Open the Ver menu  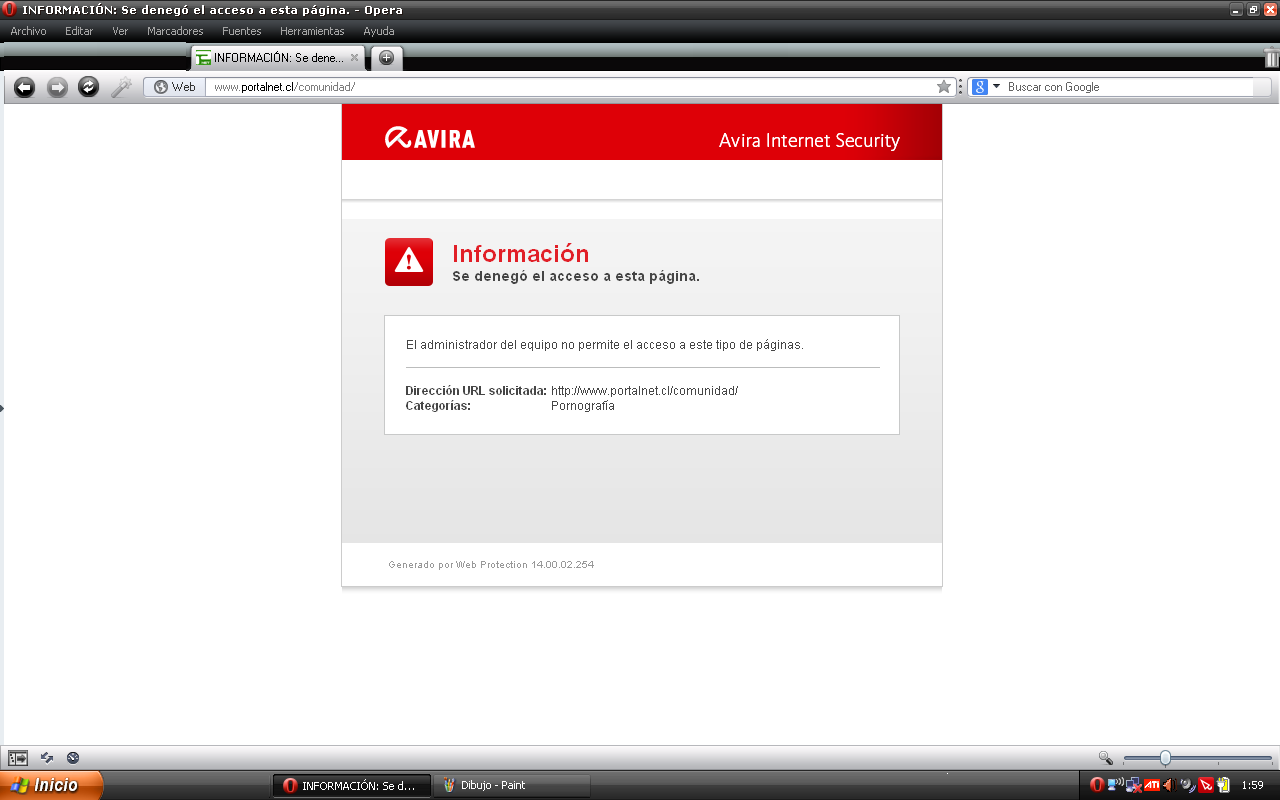(120, 31)
